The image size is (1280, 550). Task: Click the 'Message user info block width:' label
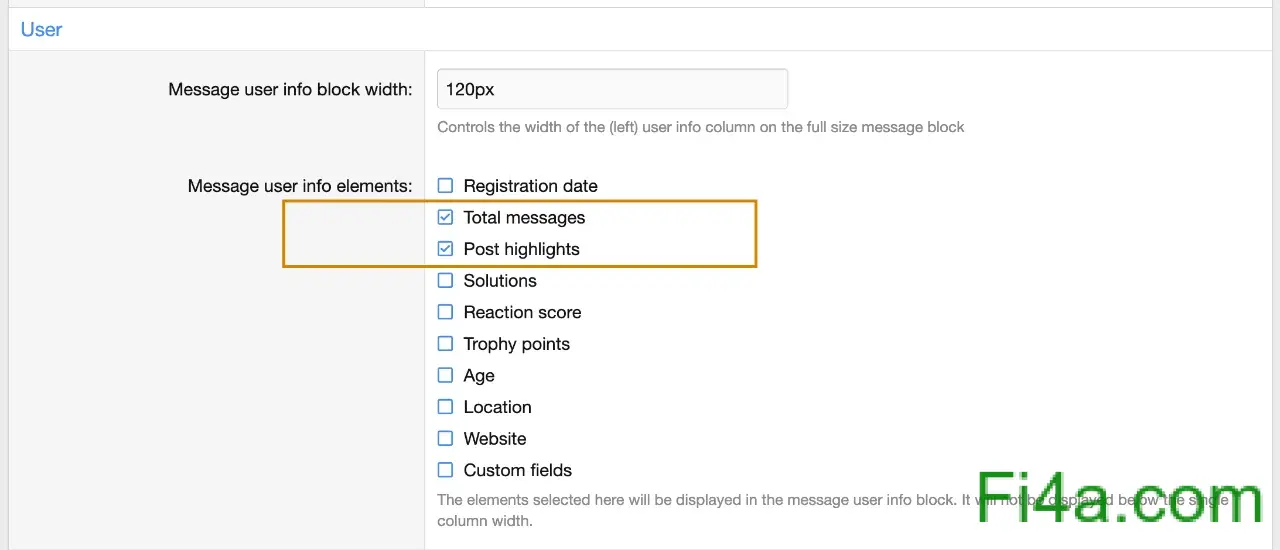[290, 90]
